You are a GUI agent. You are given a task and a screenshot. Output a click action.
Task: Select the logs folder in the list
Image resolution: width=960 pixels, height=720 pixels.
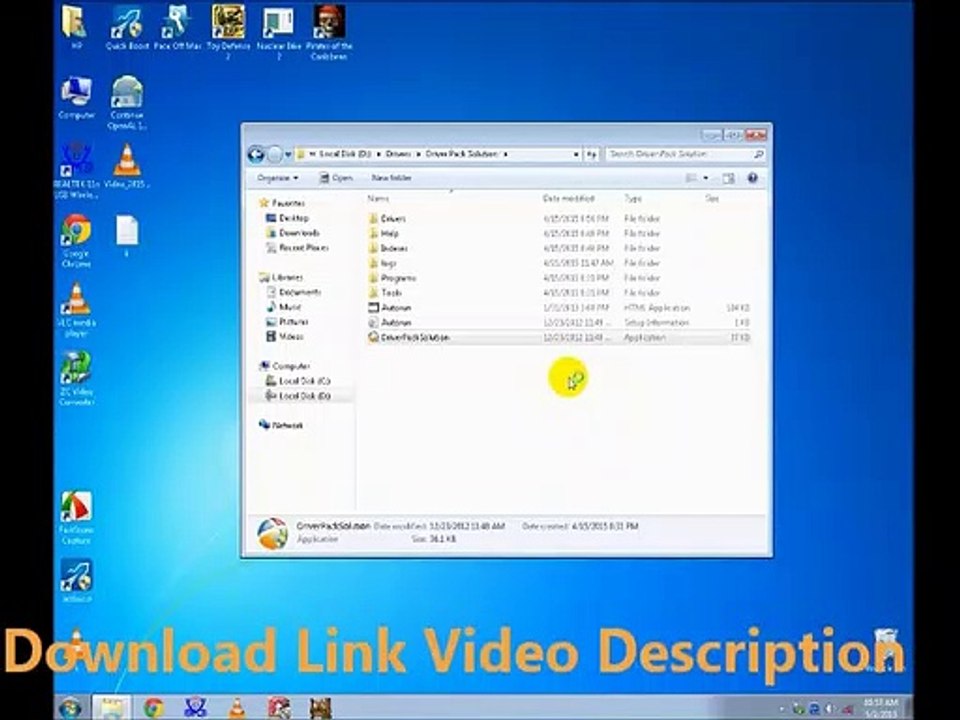click(388, 263)
